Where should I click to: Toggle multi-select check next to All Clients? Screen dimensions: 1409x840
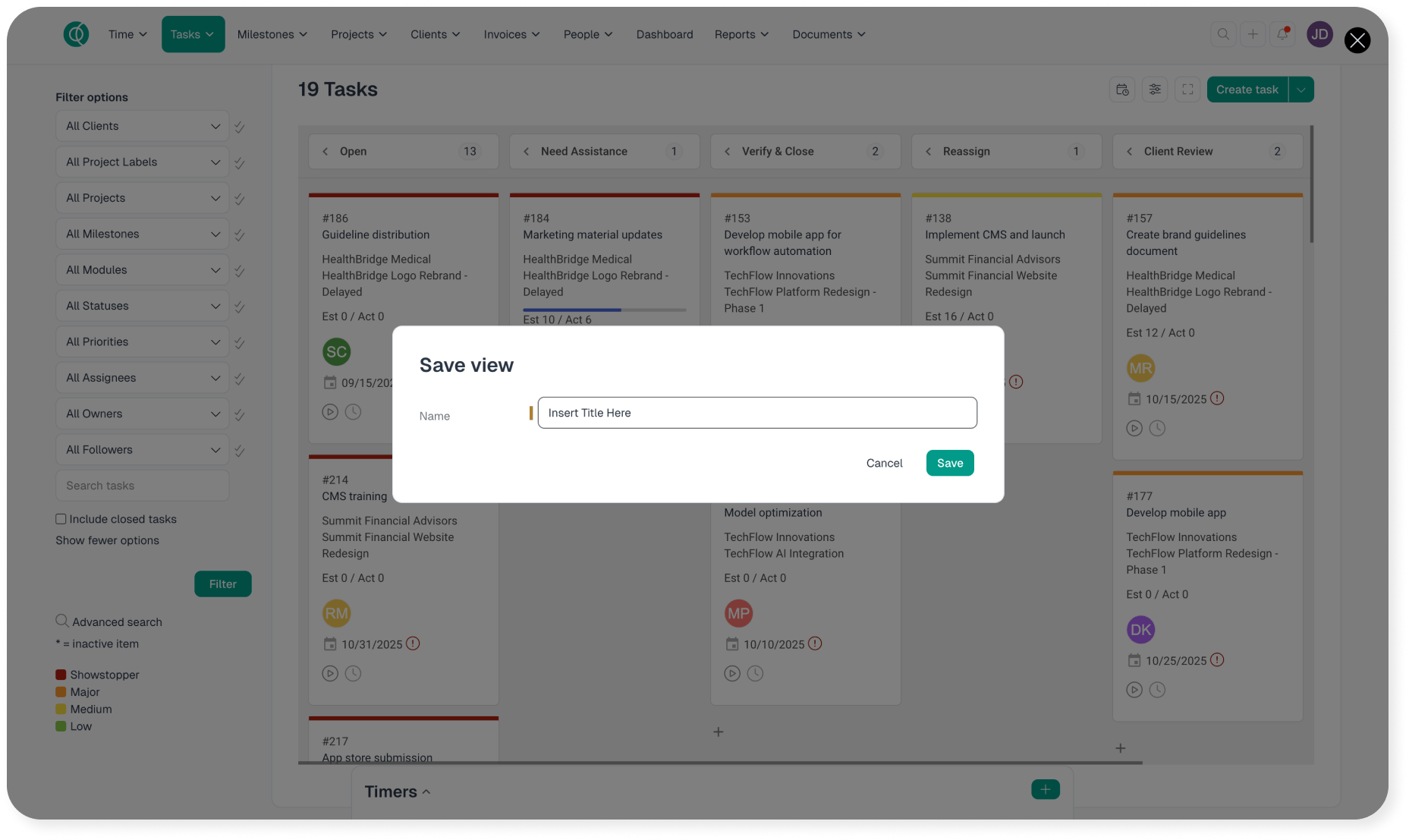(x=240, y=127)
